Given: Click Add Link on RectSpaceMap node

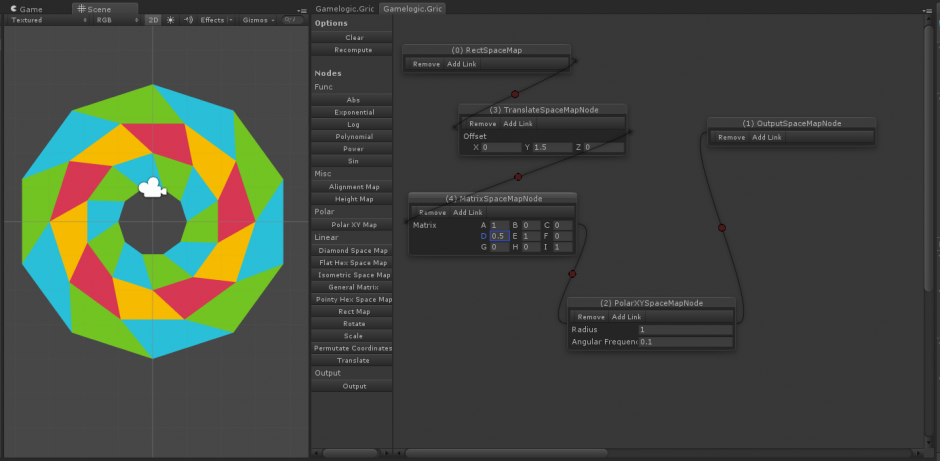Looking at the screenshot, I should (462, 64).
